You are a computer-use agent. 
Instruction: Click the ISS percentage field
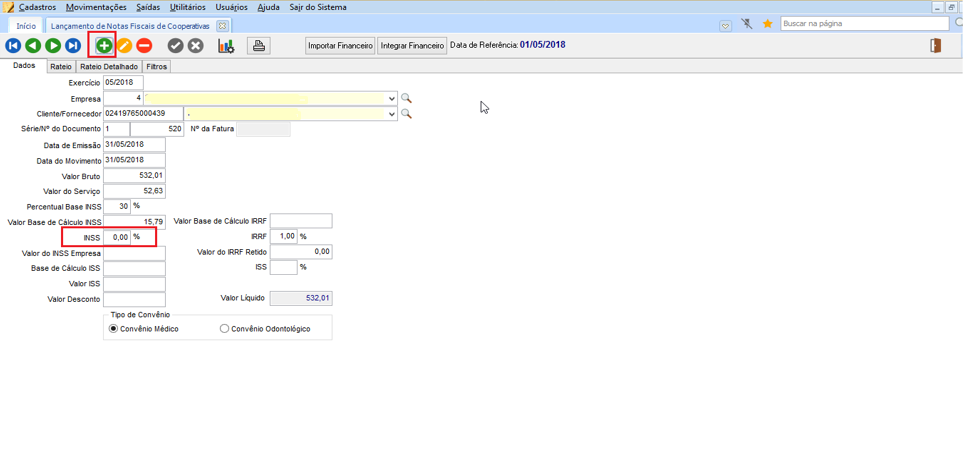pyautogui.click(x=284, y=267)
